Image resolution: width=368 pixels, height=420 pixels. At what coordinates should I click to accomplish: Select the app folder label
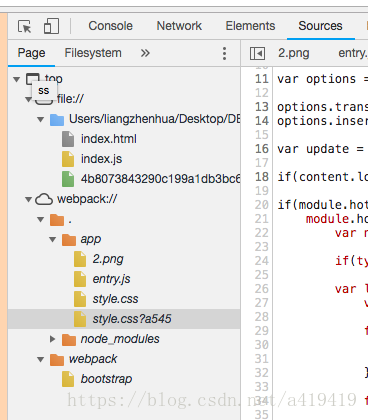91,240
